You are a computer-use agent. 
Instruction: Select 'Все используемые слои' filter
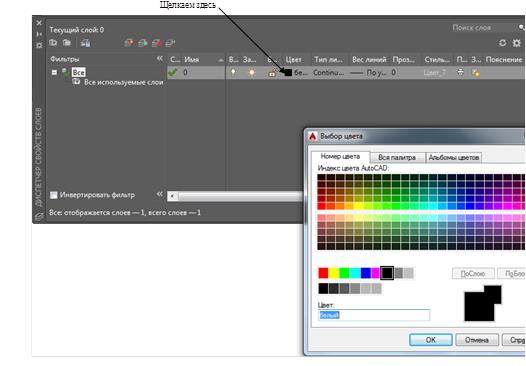point(123,82)
